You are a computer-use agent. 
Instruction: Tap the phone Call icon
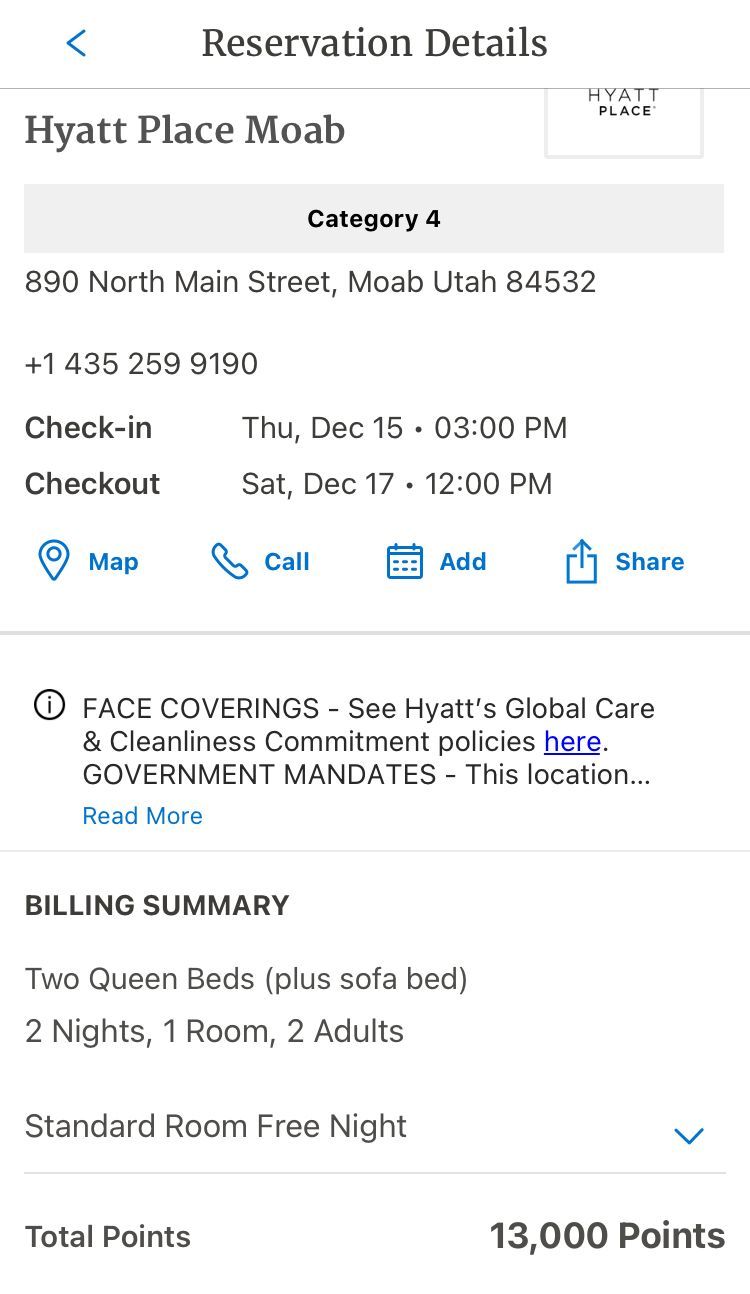(x=229, y=561)
